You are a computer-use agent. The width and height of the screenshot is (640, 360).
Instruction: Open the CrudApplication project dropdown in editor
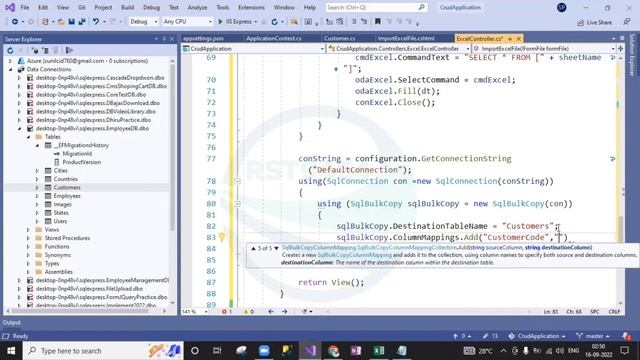click(x=253, y=49)
